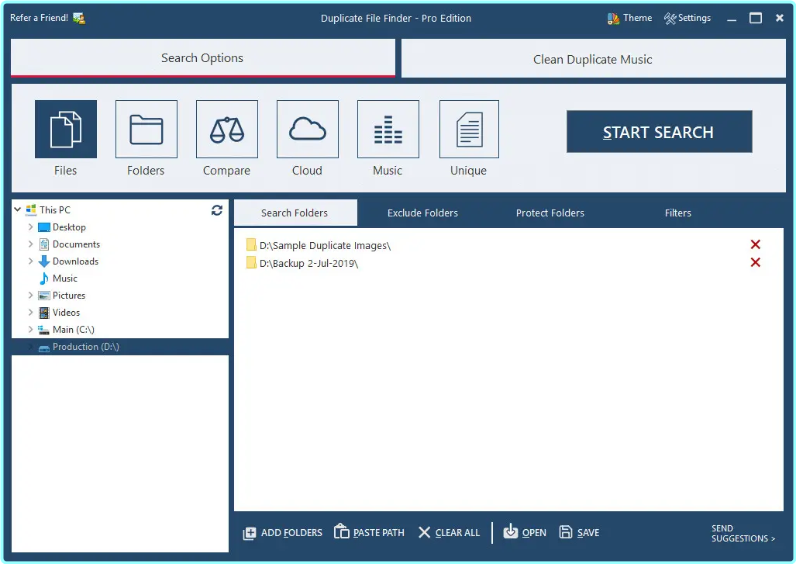Click the Videos film icon in tree
This screenshot has width=796, height=564.
44,312
